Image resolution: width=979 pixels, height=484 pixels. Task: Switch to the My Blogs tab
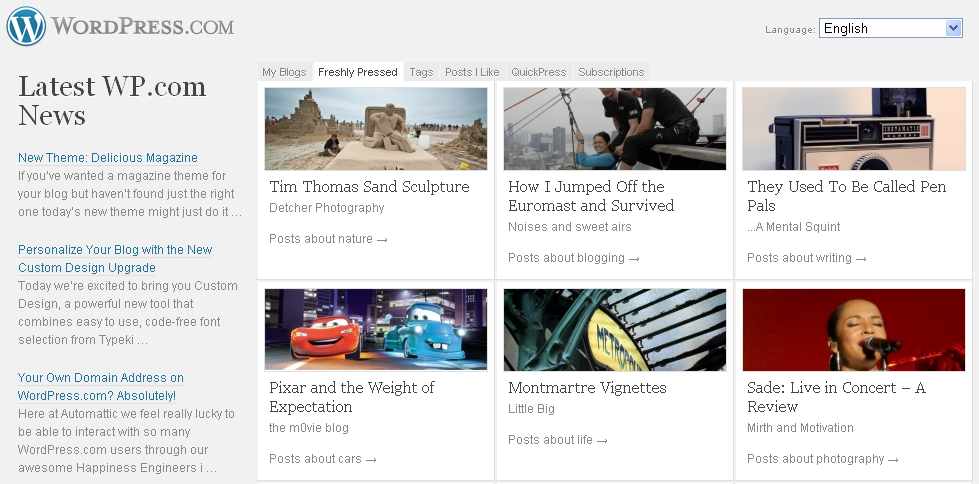pos(284,72)
